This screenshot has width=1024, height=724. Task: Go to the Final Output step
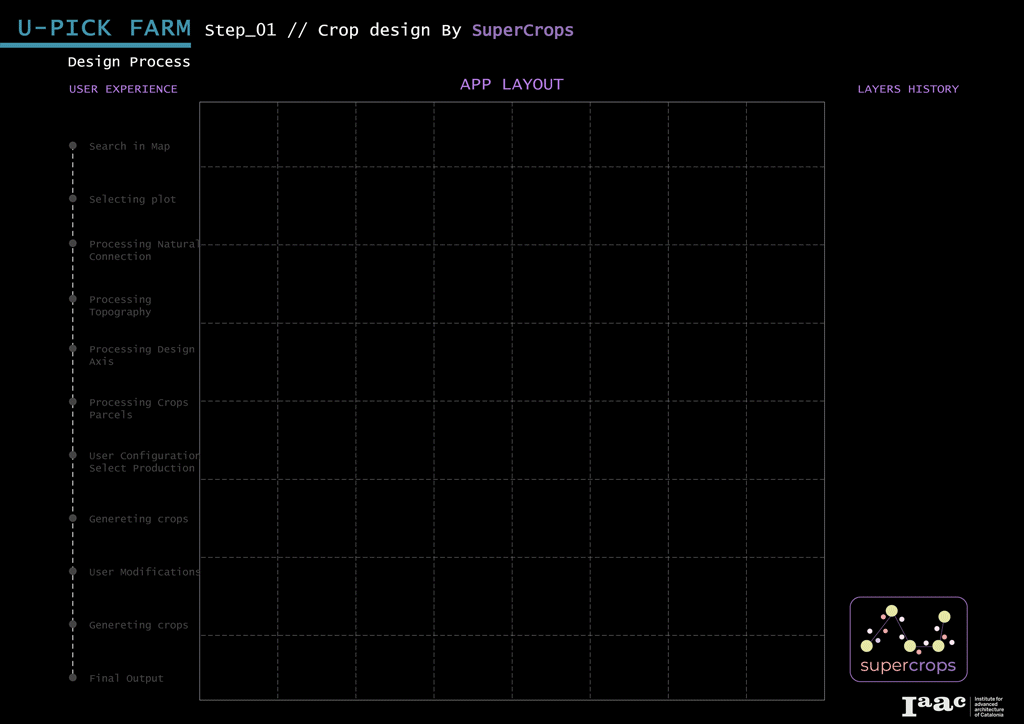pyautogui.click(x=126, y=679)
